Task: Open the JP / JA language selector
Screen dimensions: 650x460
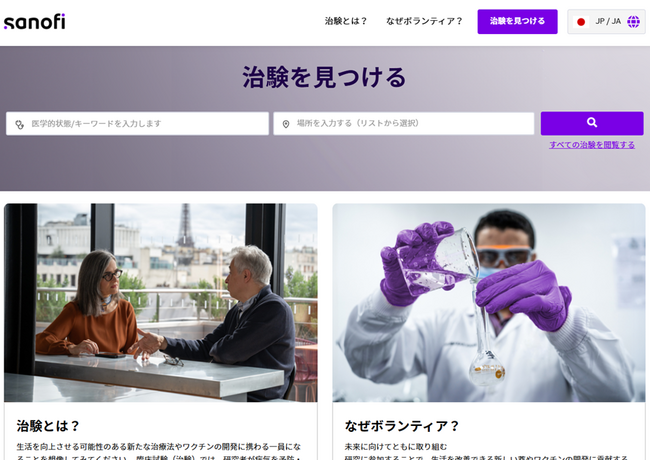Action: click(x=606, y=22)
